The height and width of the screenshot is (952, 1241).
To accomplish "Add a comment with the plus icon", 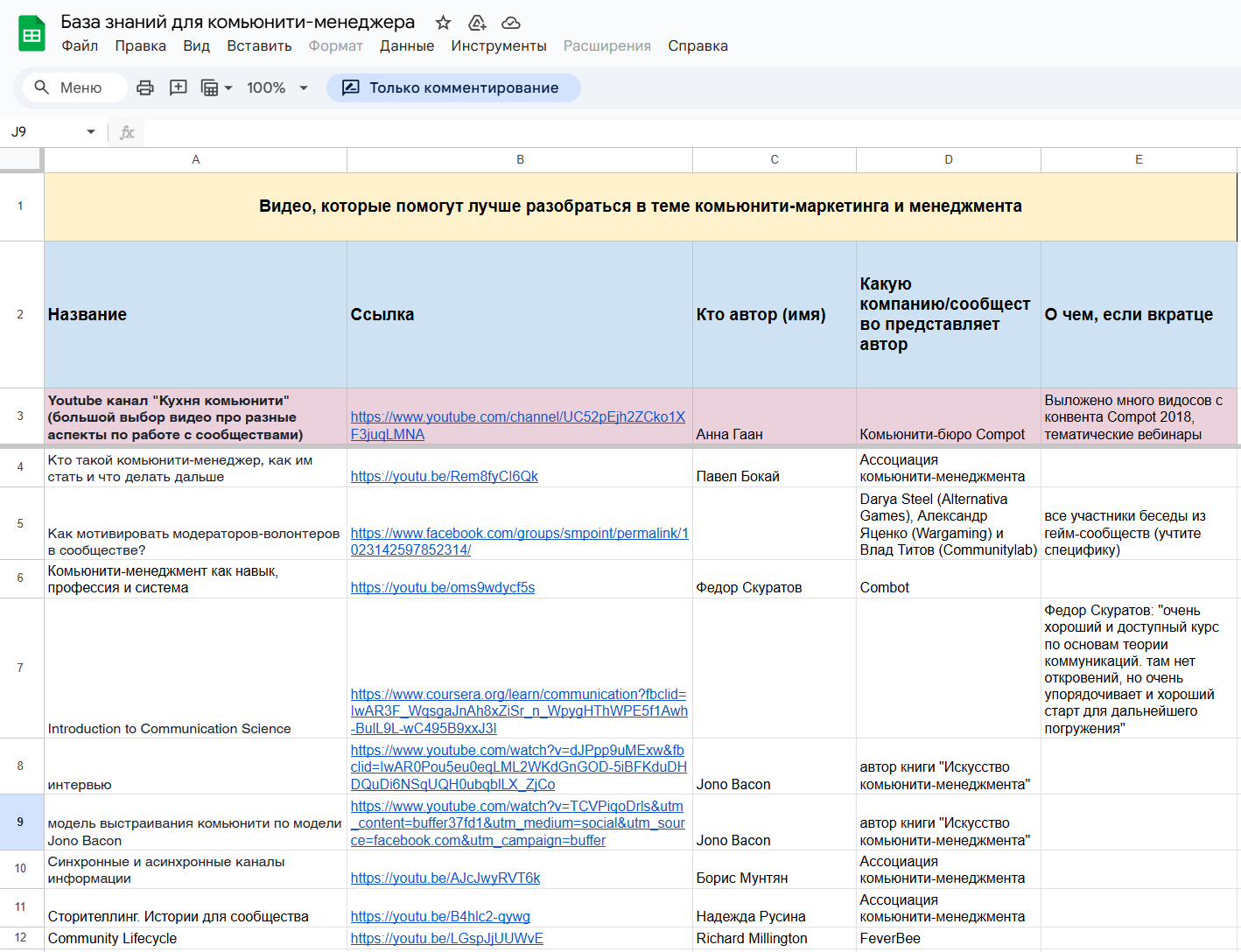I will (x=179, y=87).
